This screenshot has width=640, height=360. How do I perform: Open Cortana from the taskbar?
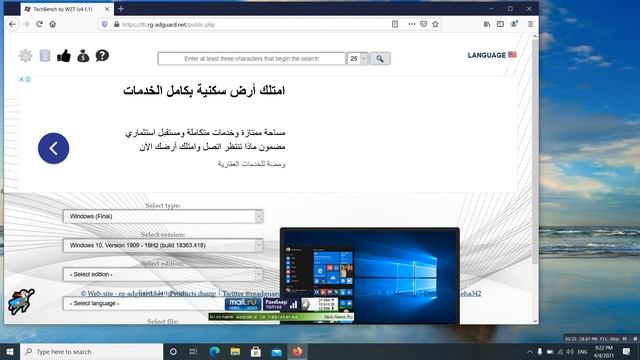coord(173,351)
